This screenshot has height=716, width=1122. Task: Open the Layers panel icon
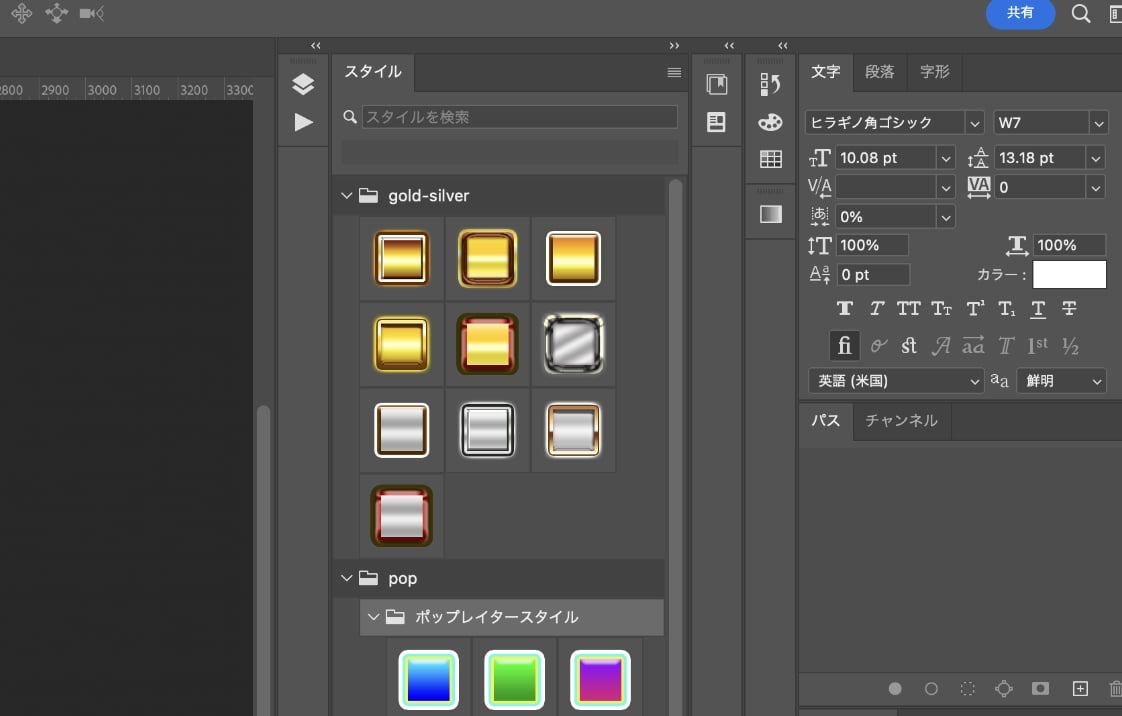(x=303, y=84)
